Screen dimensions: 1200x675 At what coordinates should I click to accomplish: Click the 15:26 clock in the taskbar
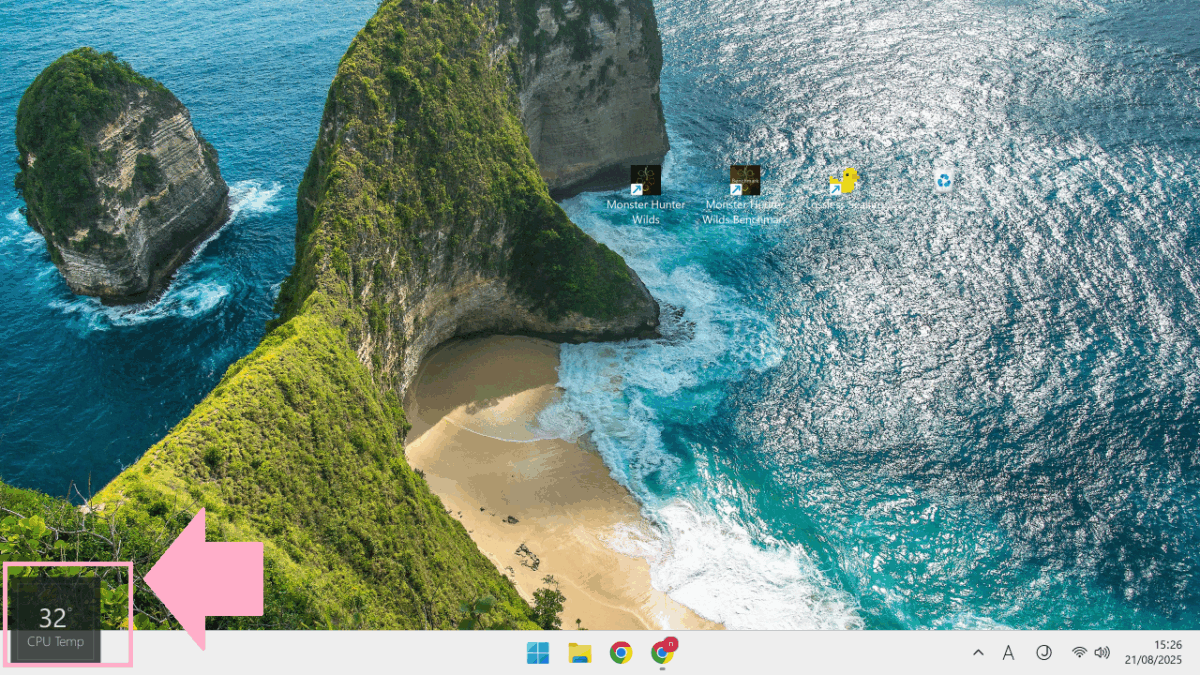[1168, 645]
